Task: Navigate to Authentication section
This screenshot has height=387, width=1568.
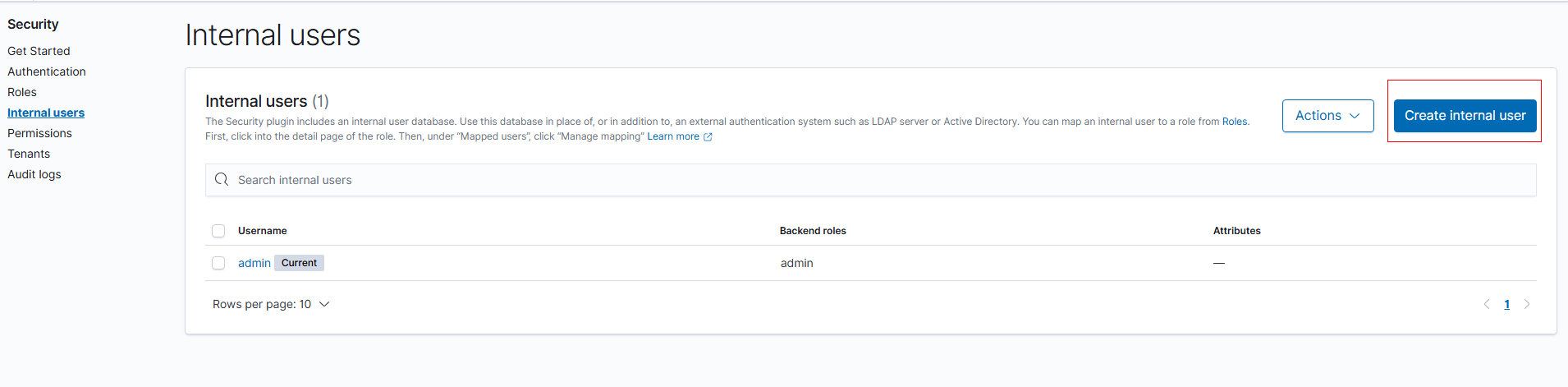Action: click(x=47, y=71)
